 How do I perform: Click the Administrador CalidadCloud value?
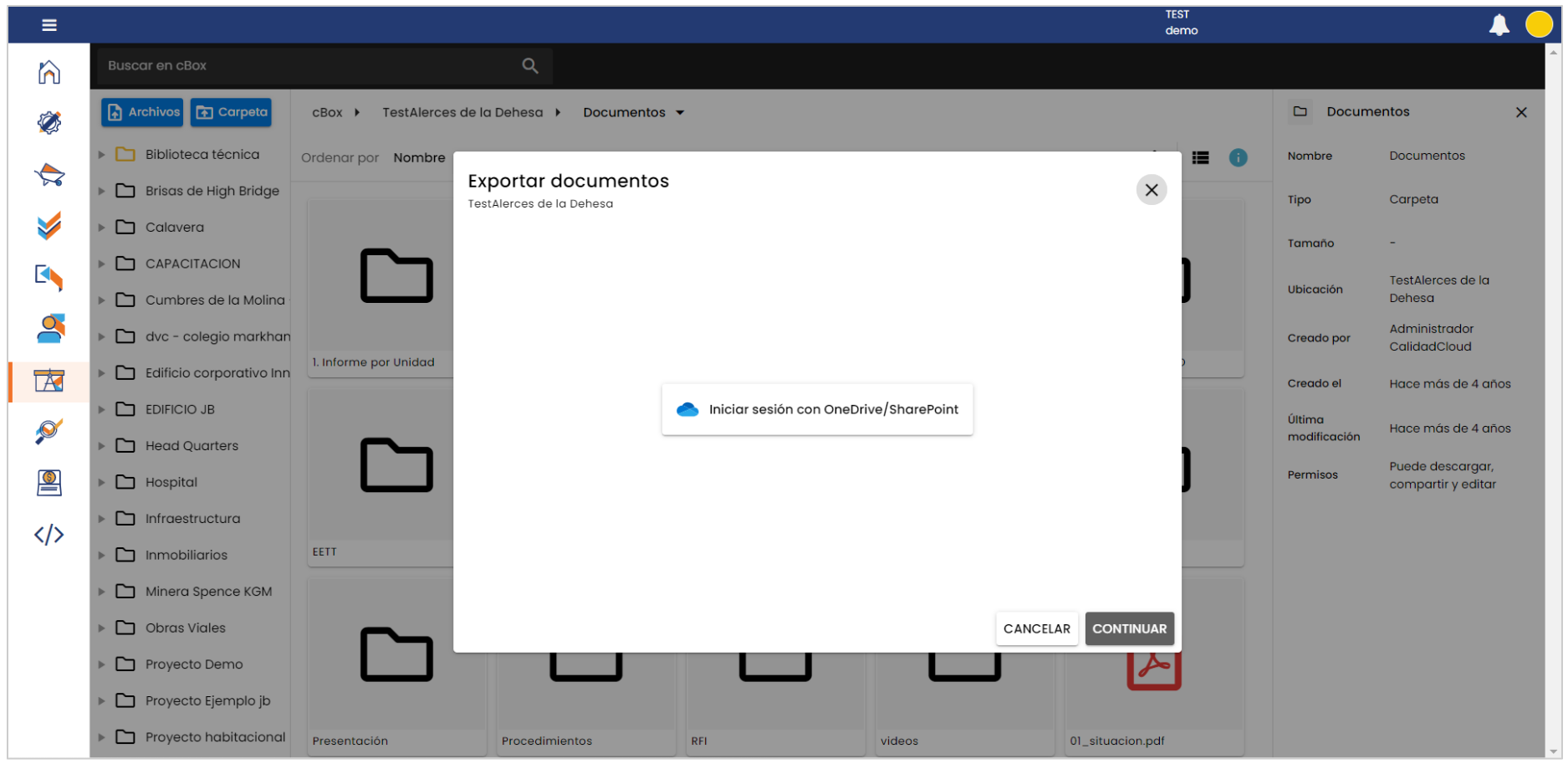pyautogui.click(x=1432, y=337)
